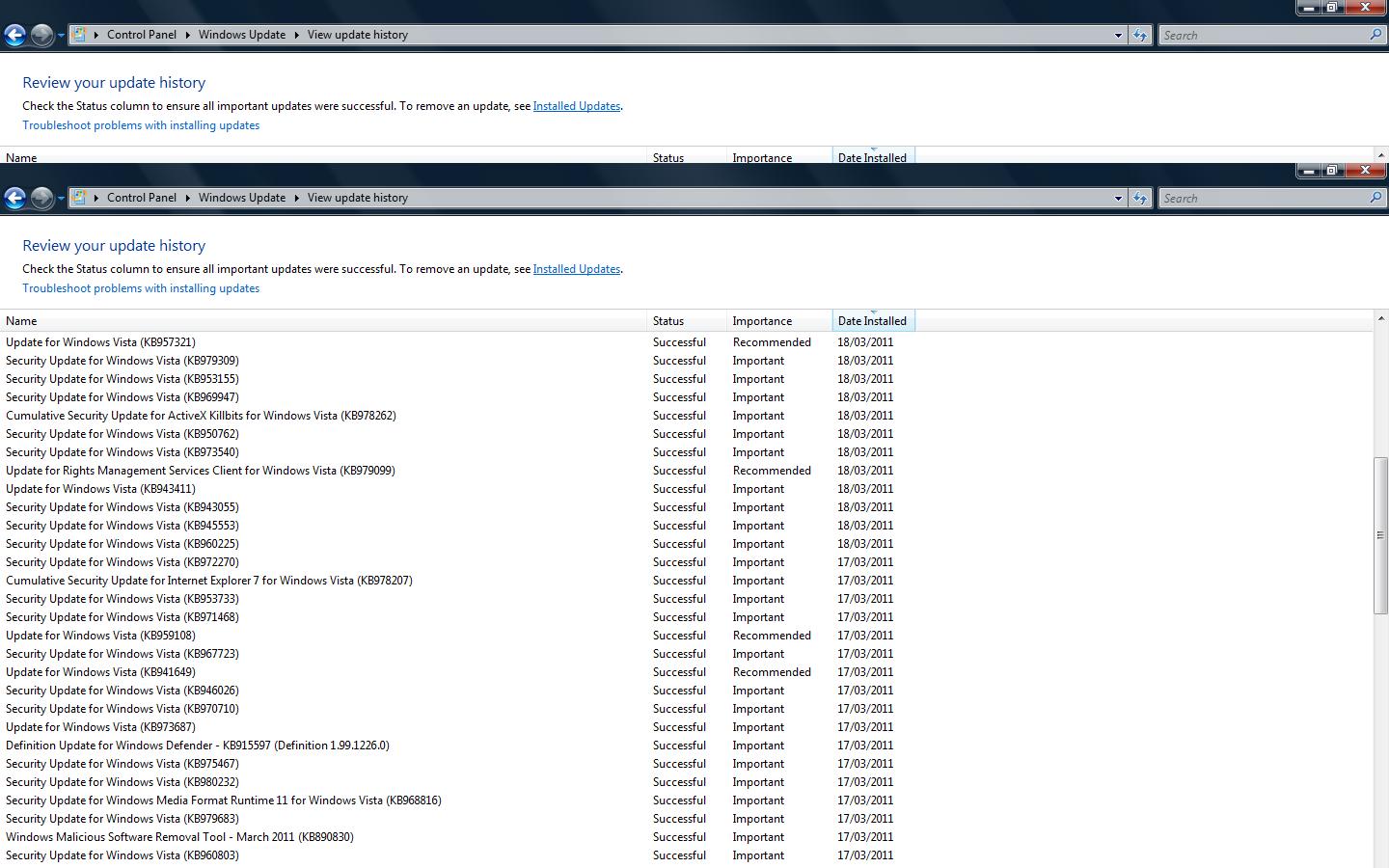This screenshot has width=1389, height=868.
Task: Click the location icon in the front window's address bar
Action: click(x=80, y=198)
